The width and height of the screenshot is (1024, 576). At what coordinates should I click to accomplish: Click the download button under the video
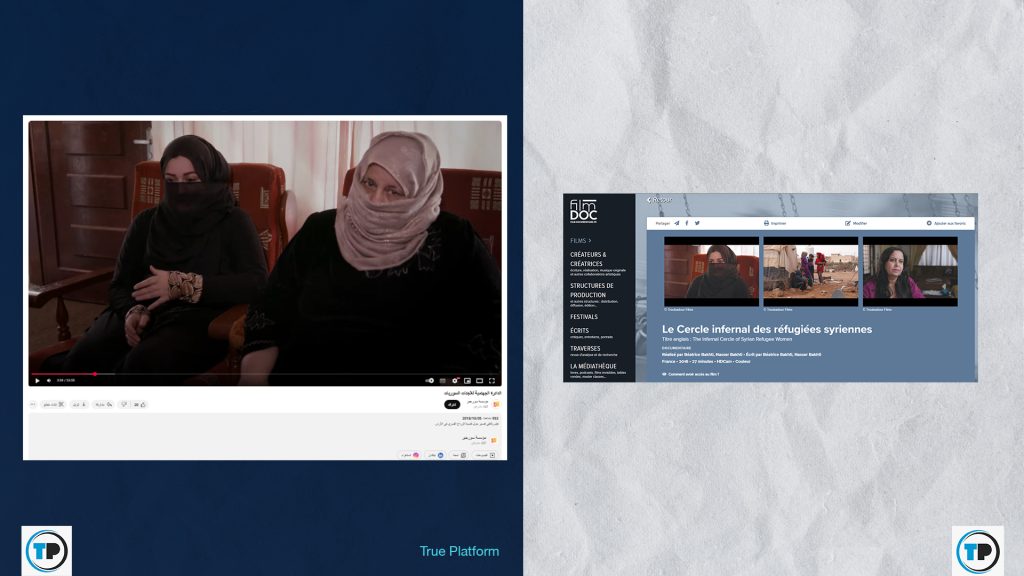tap(79, 405)
